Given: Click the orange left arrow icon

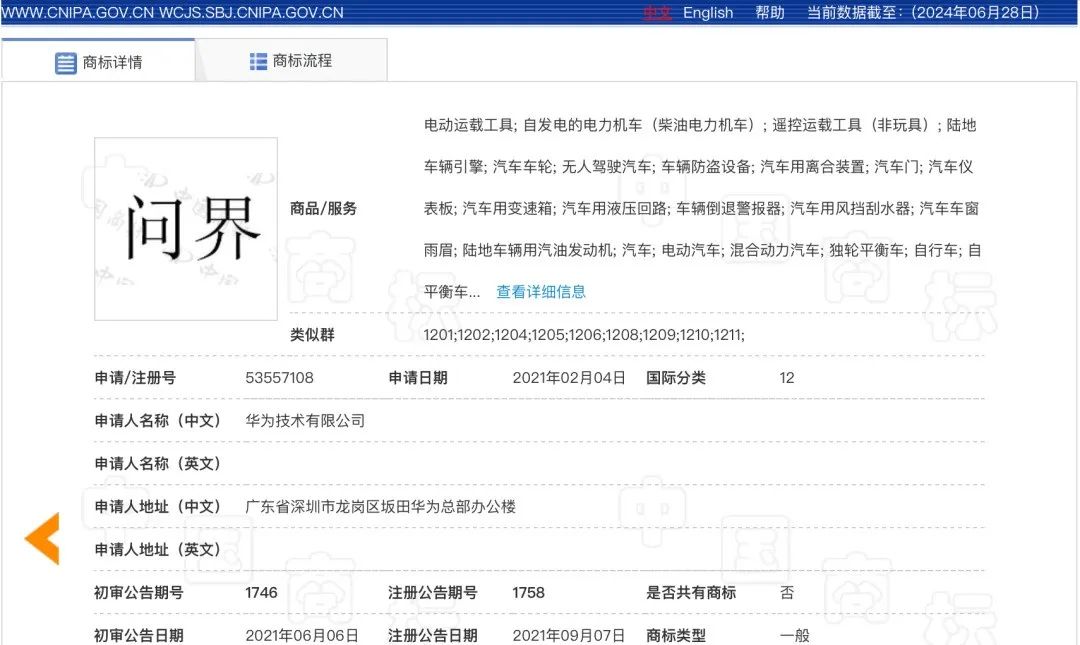Looking at the screenshot, I should (x=42, y=538).
